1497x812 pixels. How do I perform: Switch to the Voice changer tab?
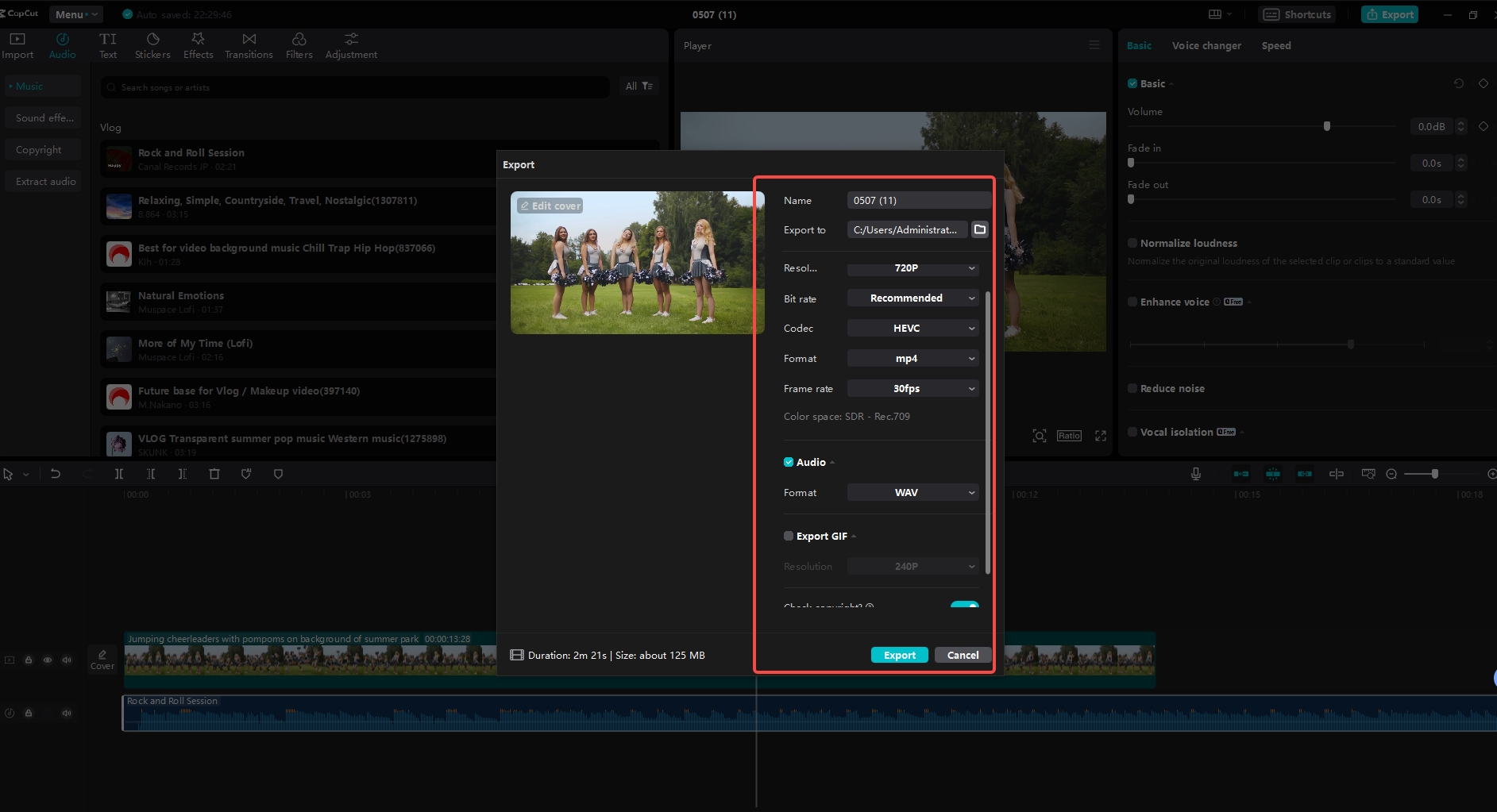1206,45
